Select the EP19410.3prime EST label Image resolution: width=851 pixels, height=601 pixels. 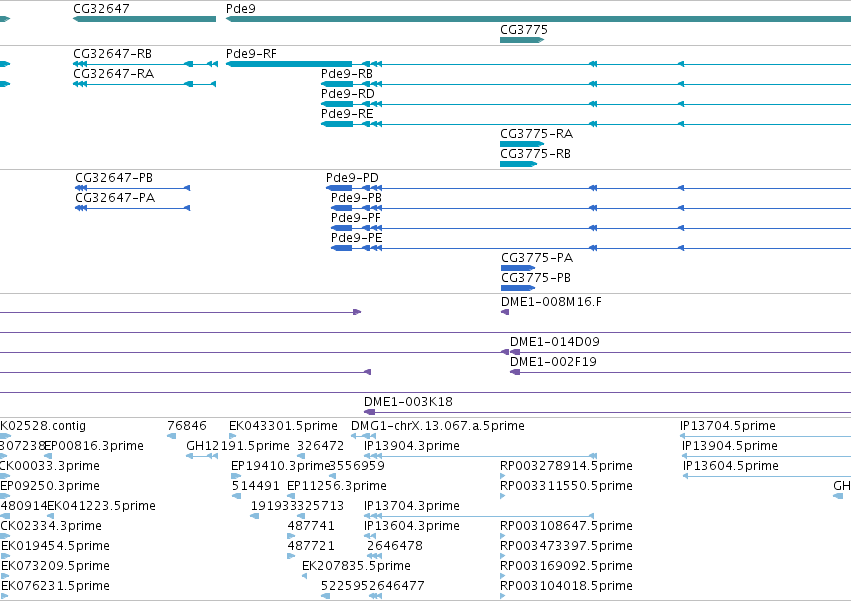(280, 466)
